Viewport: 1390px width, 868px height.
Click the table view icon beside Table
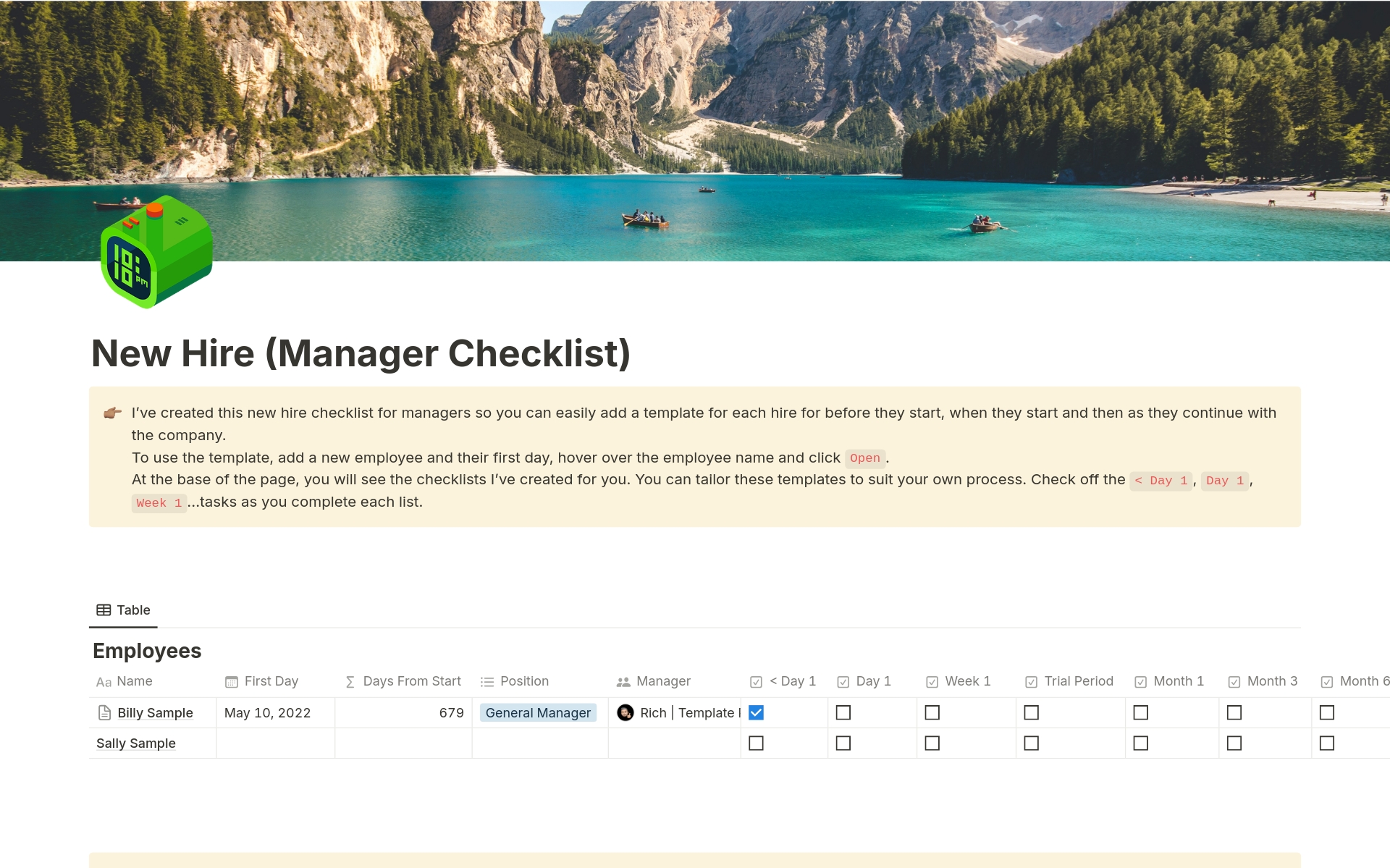tap(104, 610)
